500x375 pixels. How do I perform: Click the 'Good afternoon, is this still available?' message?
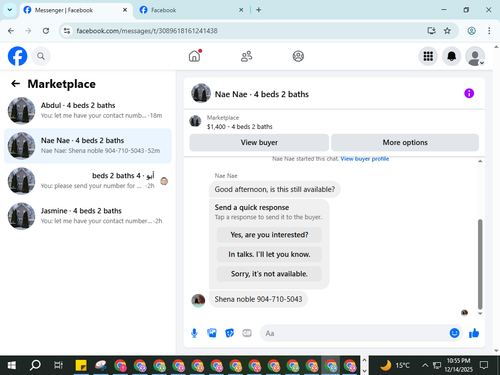click(x=275, y=189)
